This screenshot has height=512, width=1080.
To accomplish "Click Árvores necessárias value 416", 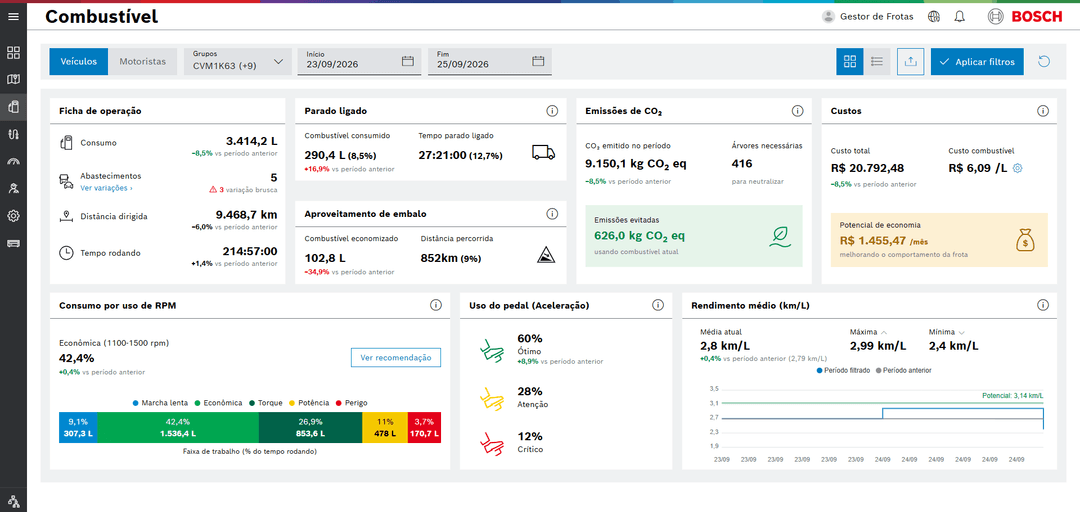I will click(742, 163).
